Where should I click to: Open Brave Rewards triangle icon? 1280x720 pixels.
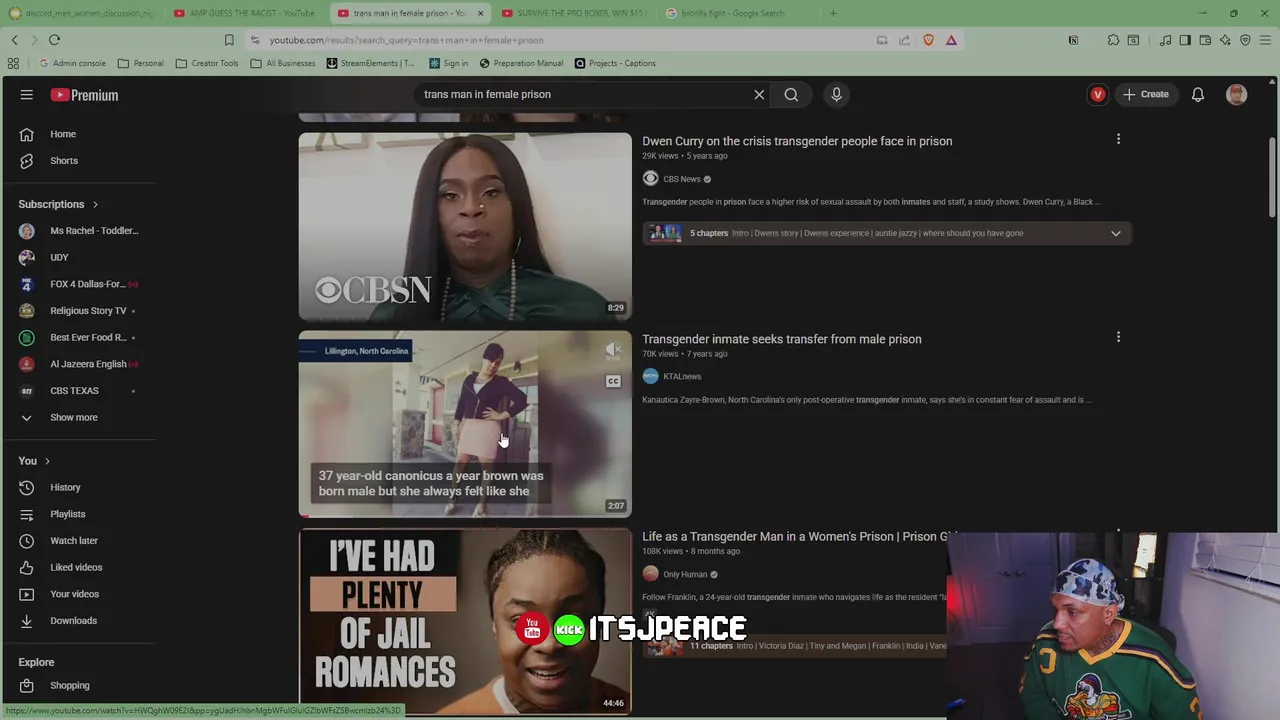(x=951, y=40)
